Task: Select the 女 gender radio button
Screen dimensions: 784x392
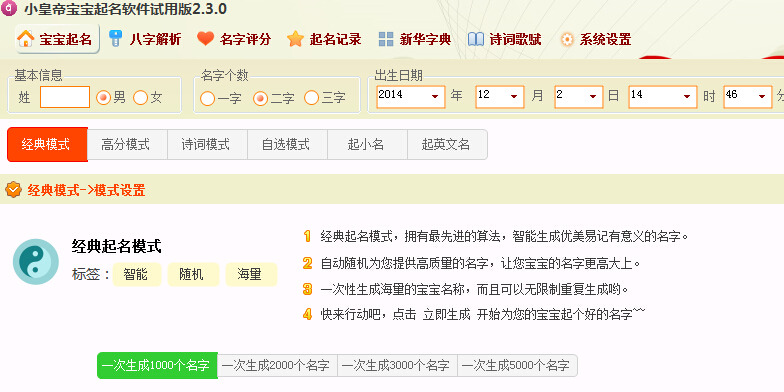Action: click(x=140, y=98)
